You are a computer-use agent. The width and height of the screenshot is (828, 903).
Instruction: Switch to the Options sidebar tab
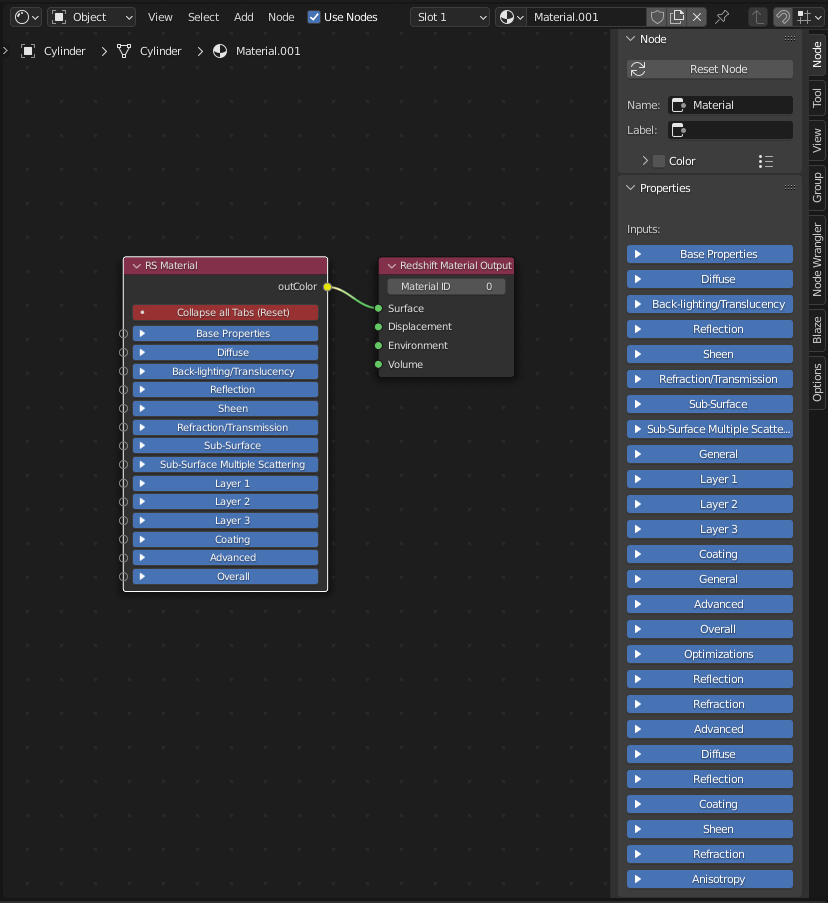tap(817, 382)
